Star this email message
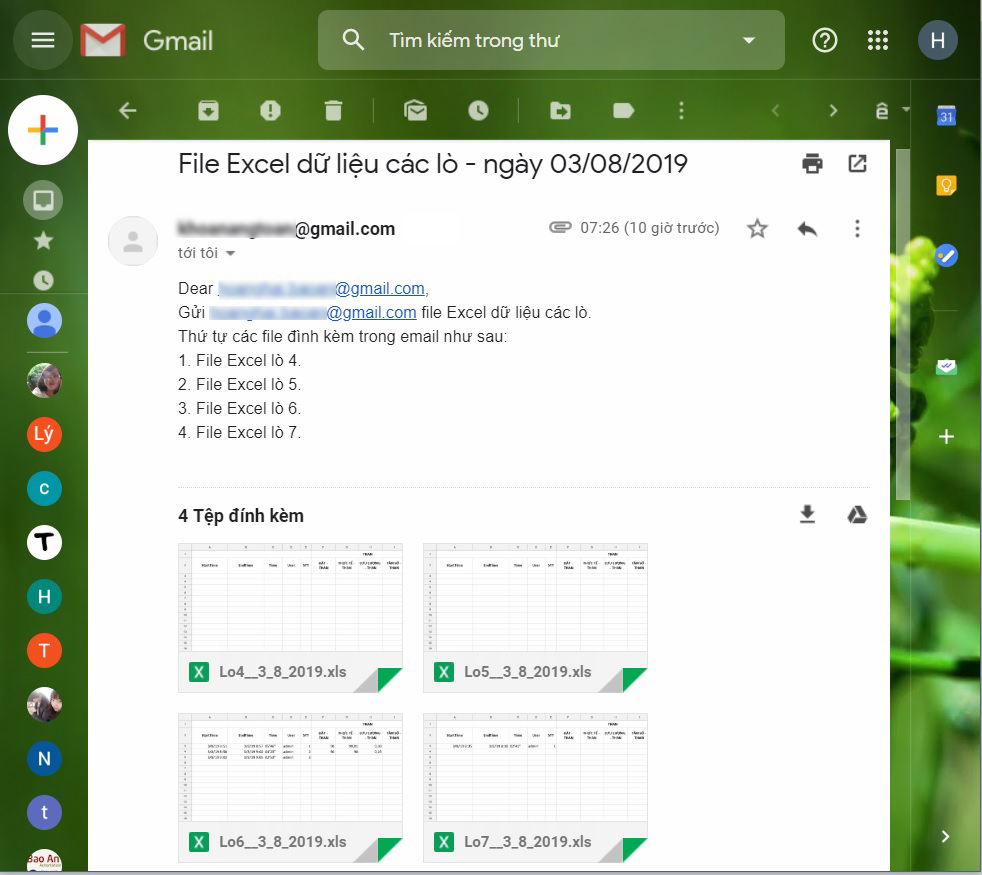The width and height of the screenshot is (982, 875). [757, 229]
